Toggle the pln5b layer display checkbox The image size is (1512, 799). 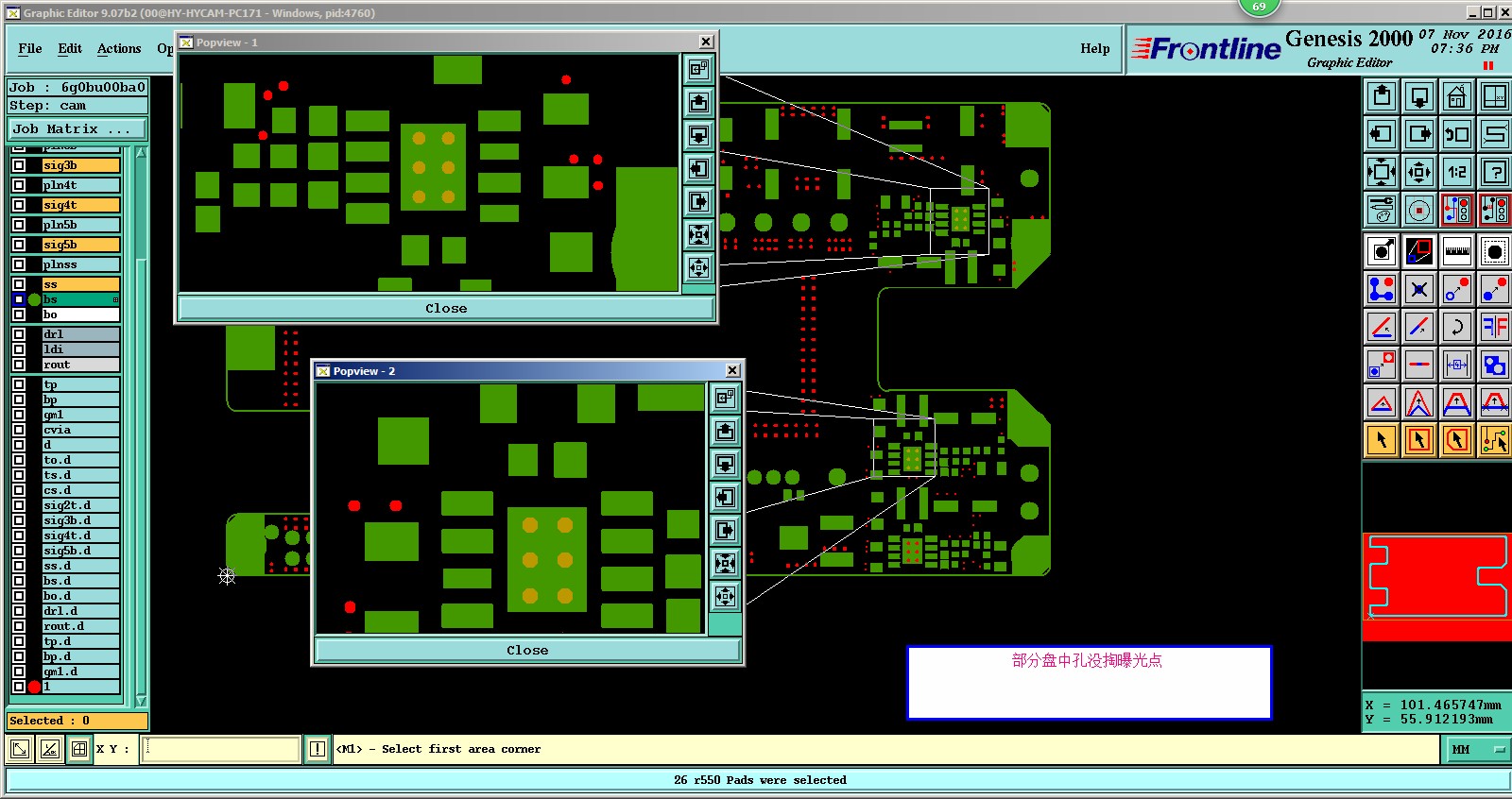[x=19, y=225]
